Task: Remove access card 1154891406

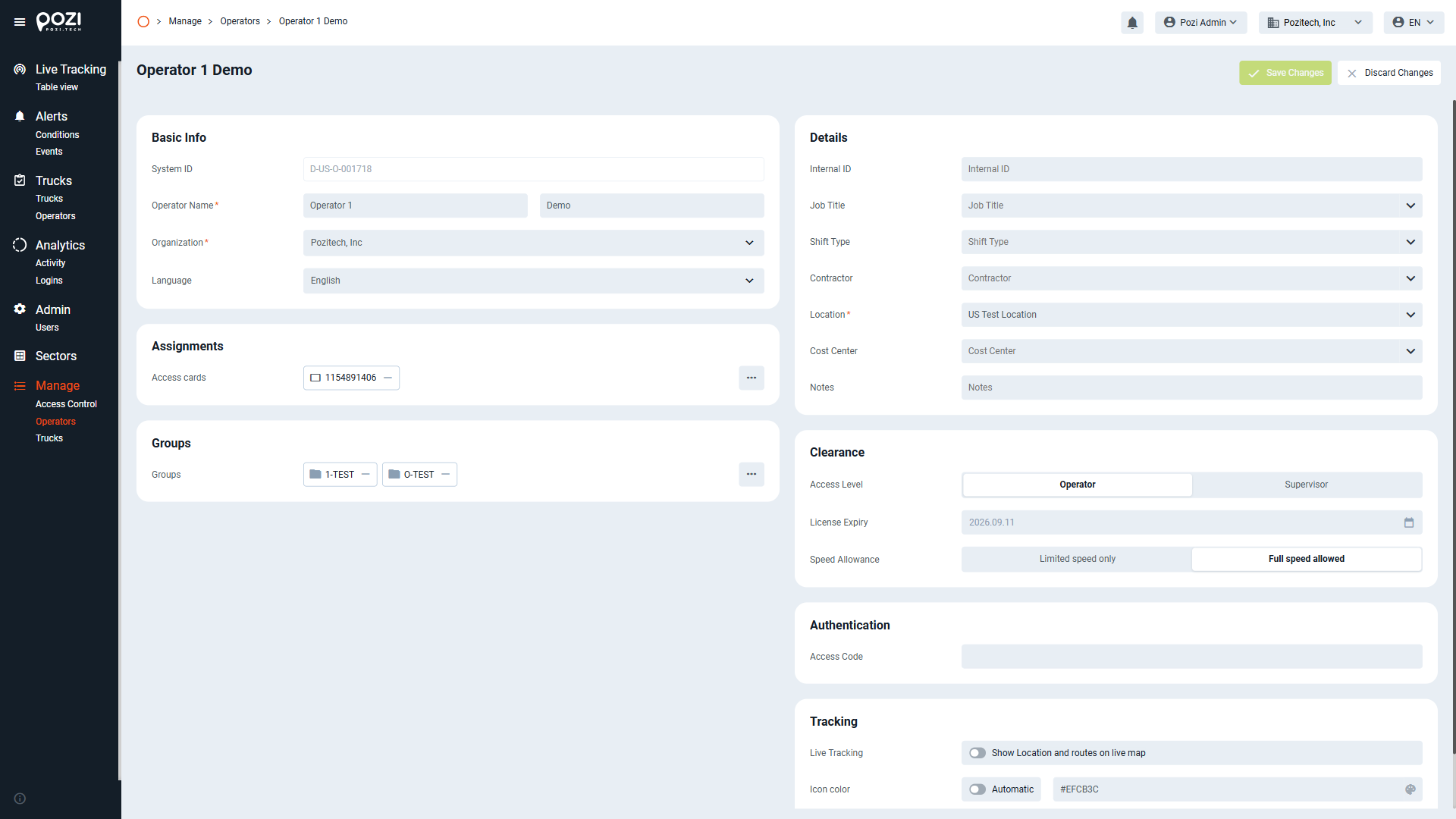Action: pyautogui.click(x=388, y=378)
